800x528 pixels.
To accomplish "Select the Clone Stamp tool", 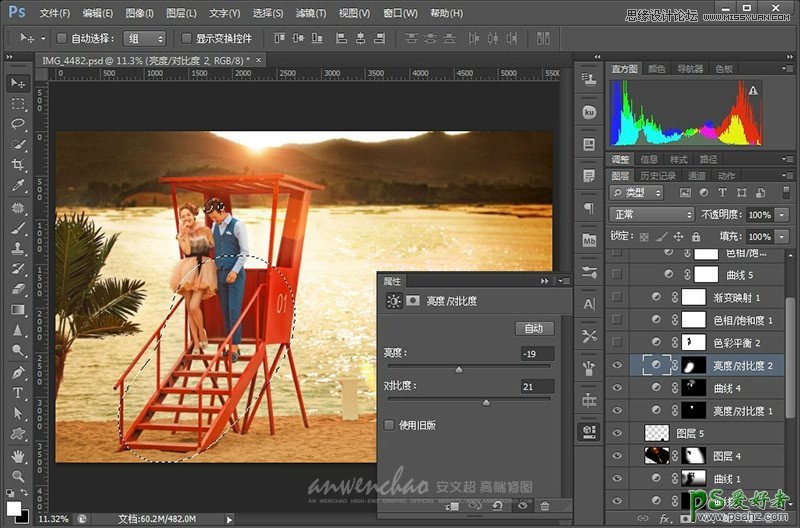I will click(x=18, y=248).
